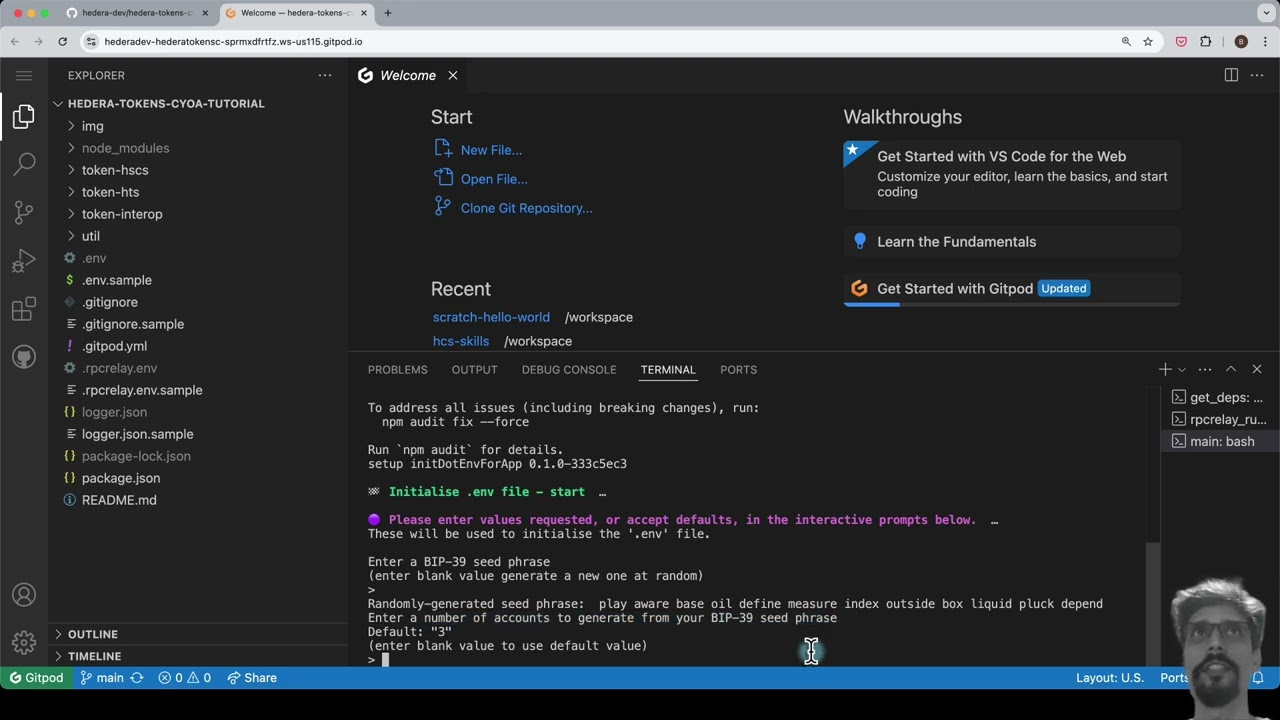The width and height of the screenshot is (1280, 720).
Task: Expand the token-interop folder
Action: (x=122, y=214)
